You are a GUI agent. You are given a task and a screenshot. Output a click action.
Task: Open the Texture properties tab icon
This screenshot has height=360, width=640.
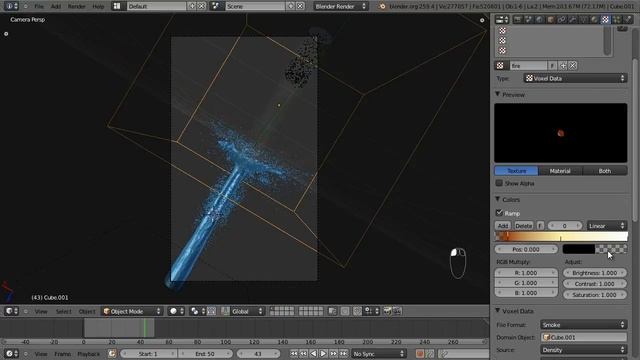tap(605, 19)
